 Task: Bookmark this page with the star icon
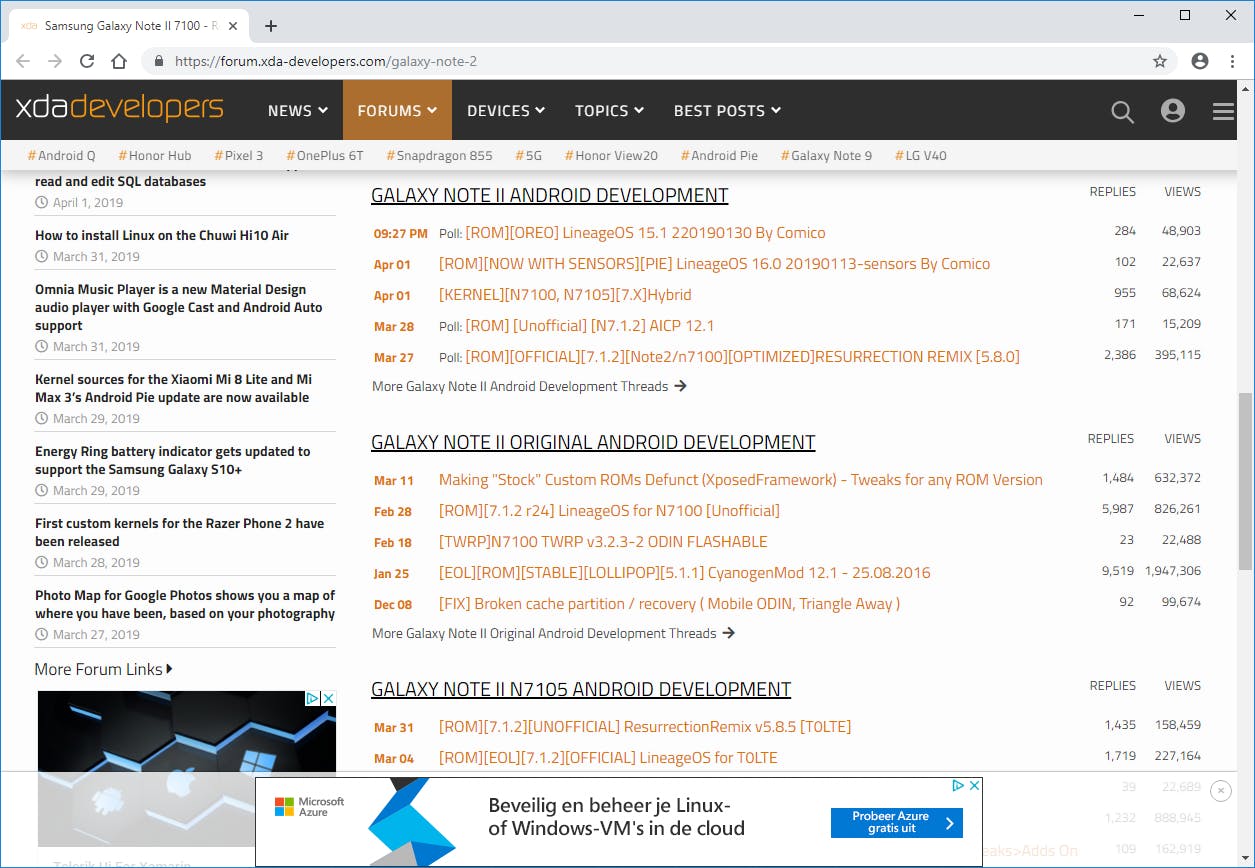coord(1160,61)
